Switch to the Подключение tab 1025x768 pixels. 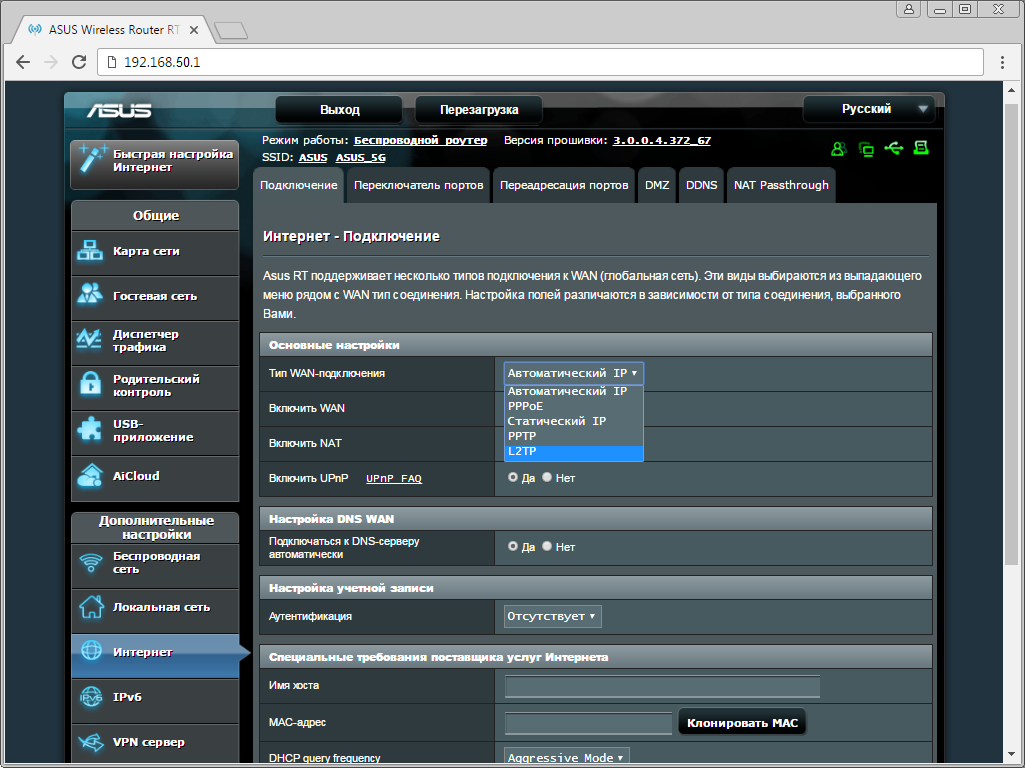click(x=299, y=185)
